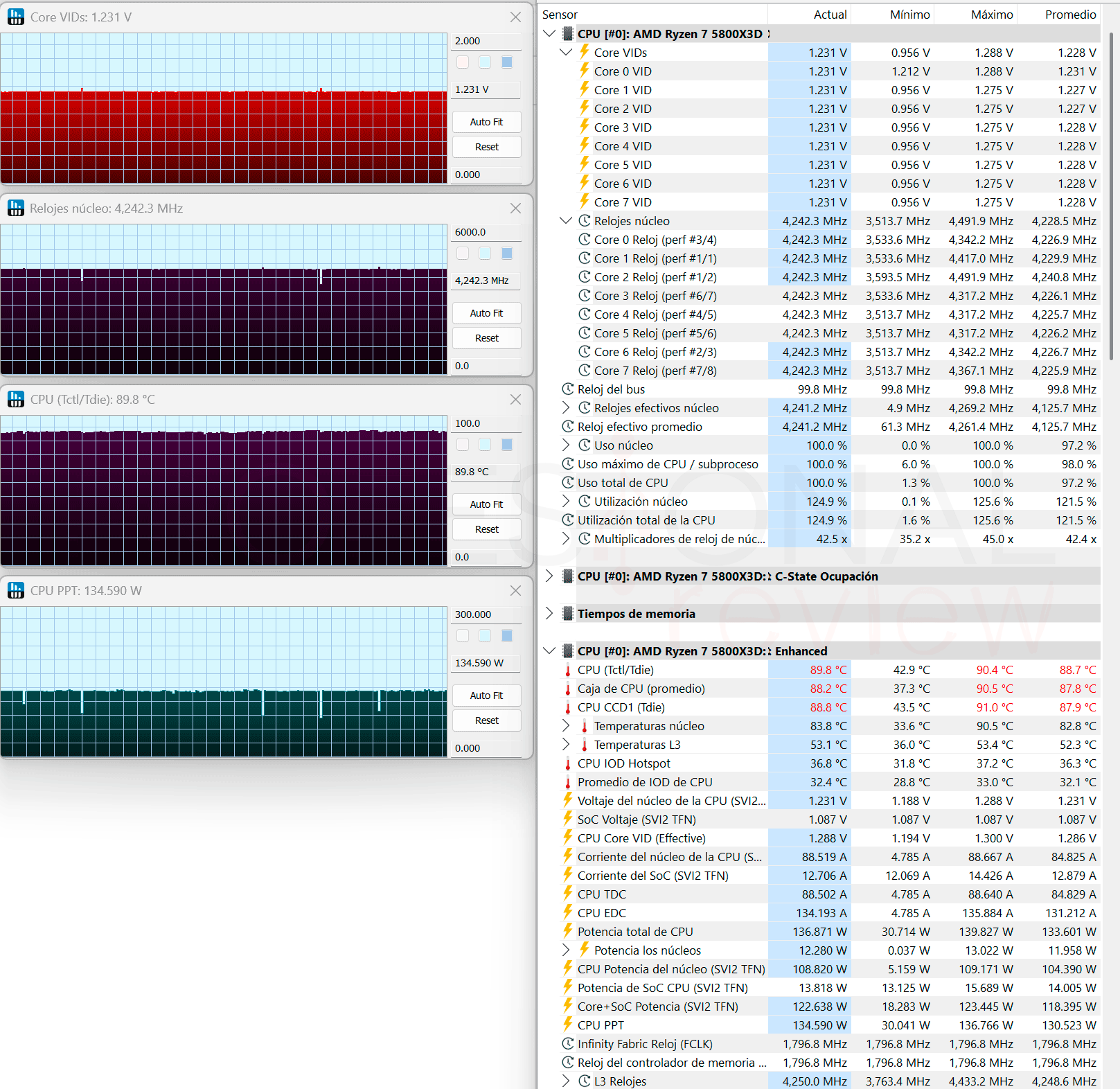Click Auto Fit in the Relojes núcleo graph

coord(486,313)
